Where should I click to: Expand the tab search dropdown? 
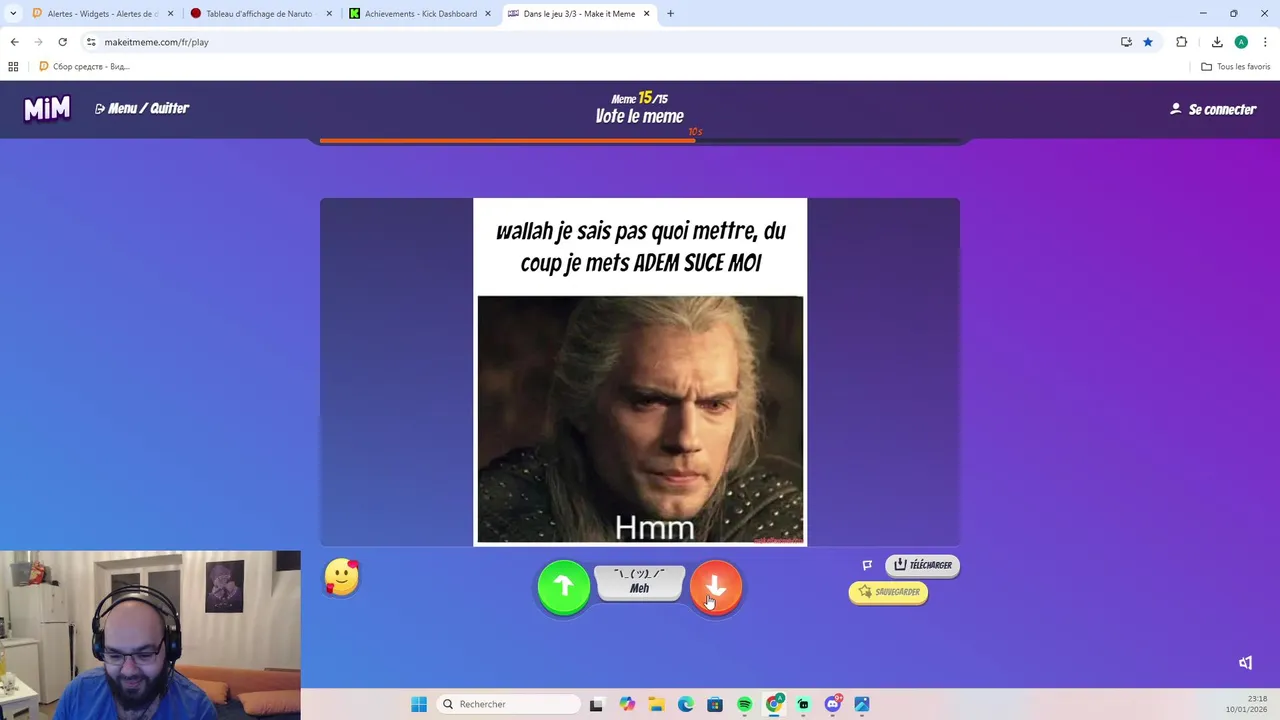13,14
